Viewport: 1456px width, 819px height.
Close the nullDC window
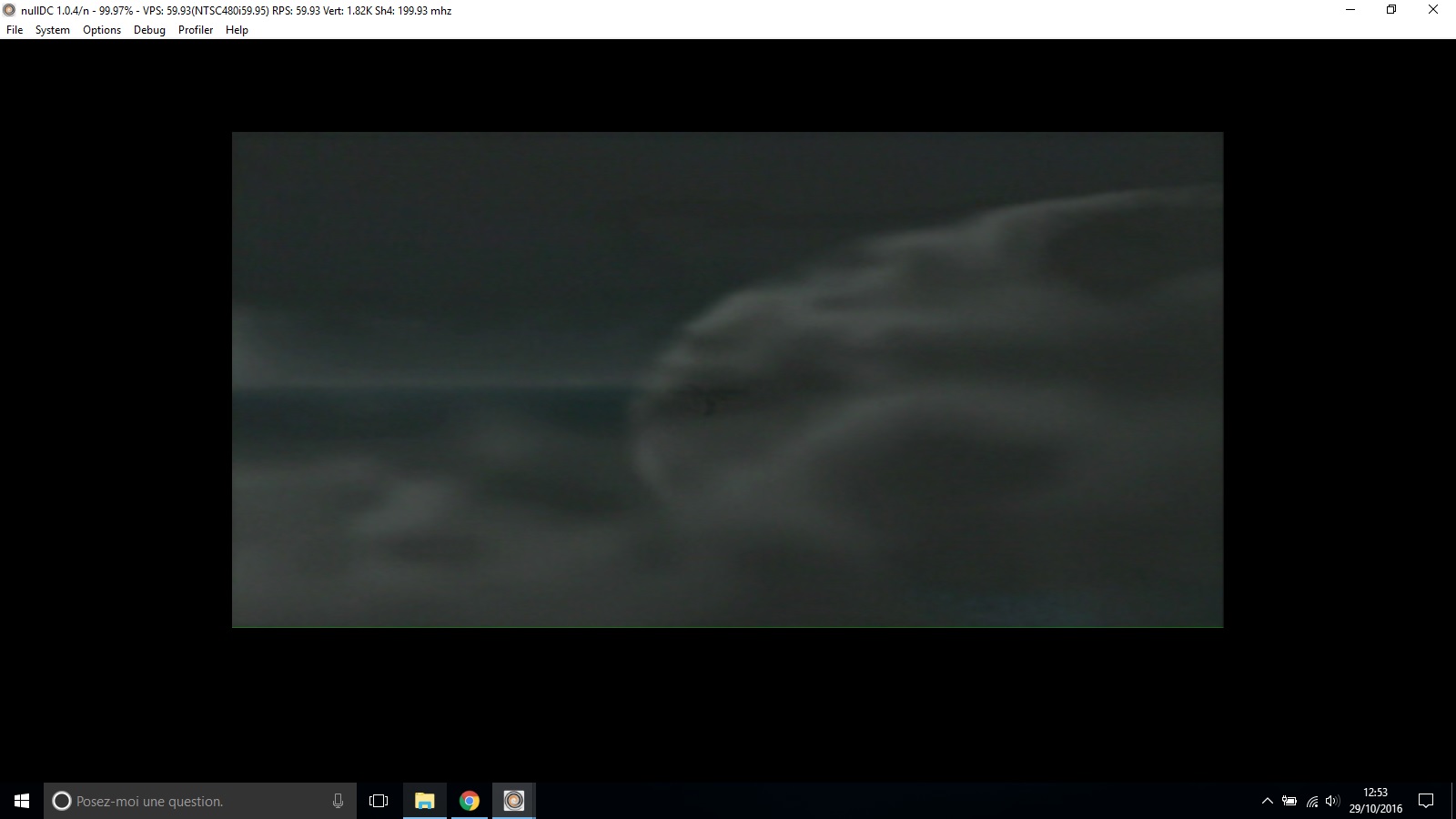(1433, 10)
